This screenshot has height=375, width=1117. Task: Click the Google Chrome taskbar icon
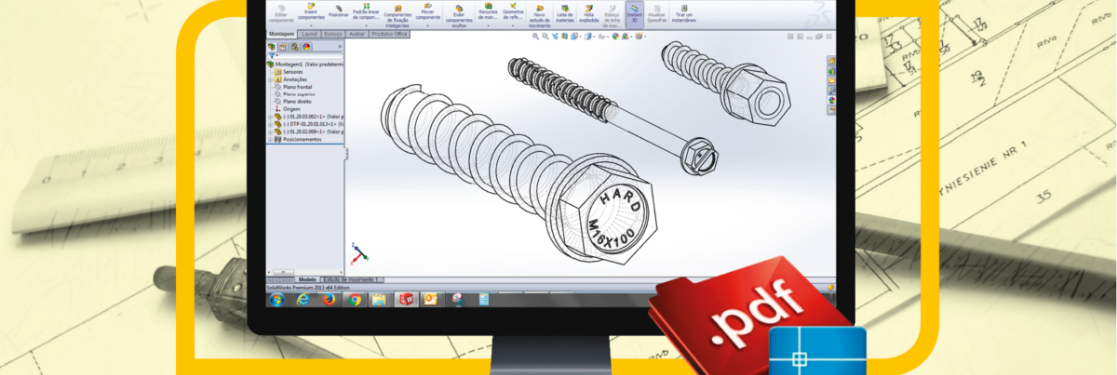pos(354,300)
